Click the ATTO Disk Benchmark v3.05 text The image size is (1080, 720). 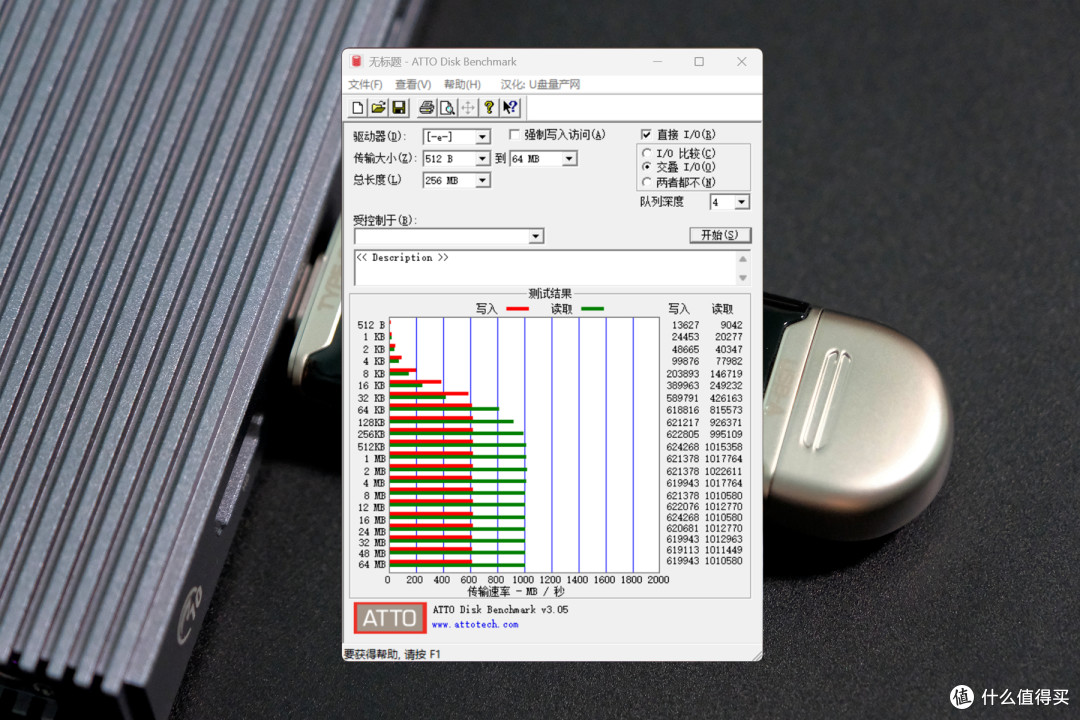500,610
